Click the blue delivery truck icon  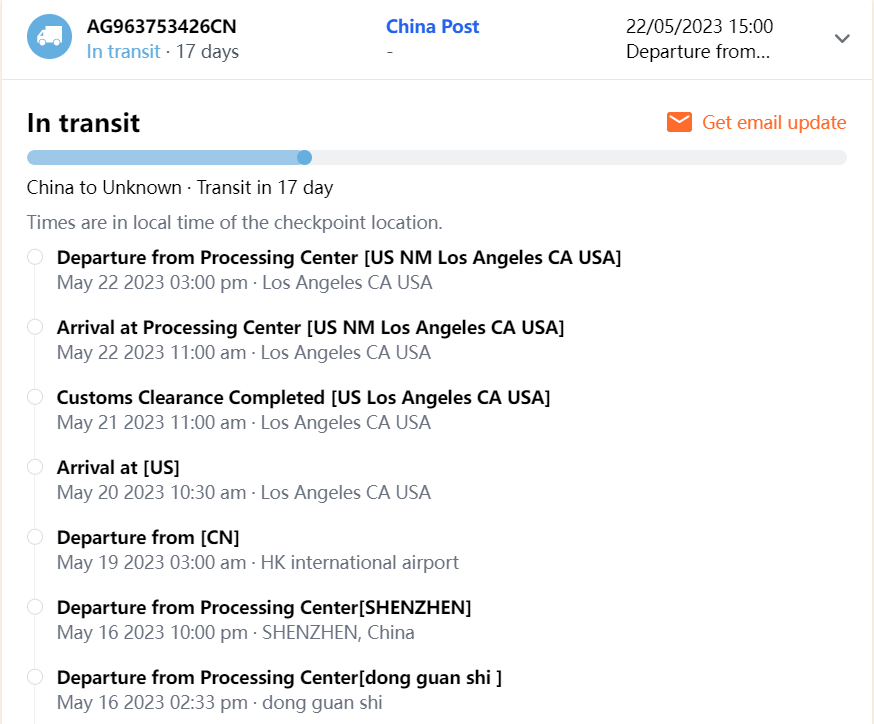49,37
